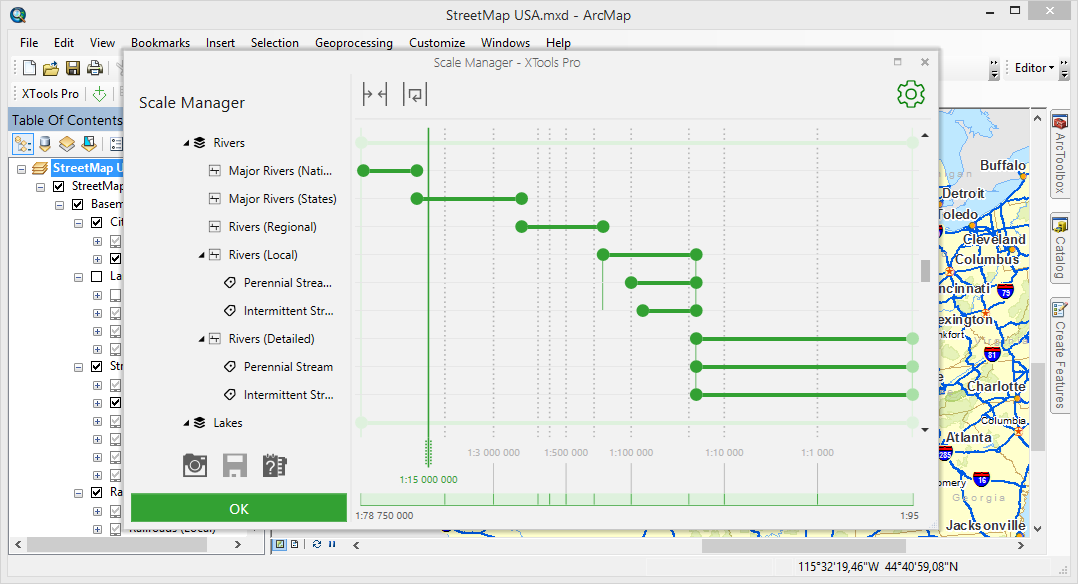Refresh the map display
This screenshot has height=584, width=1078.
pyautogui.click(x=317, y=544)
